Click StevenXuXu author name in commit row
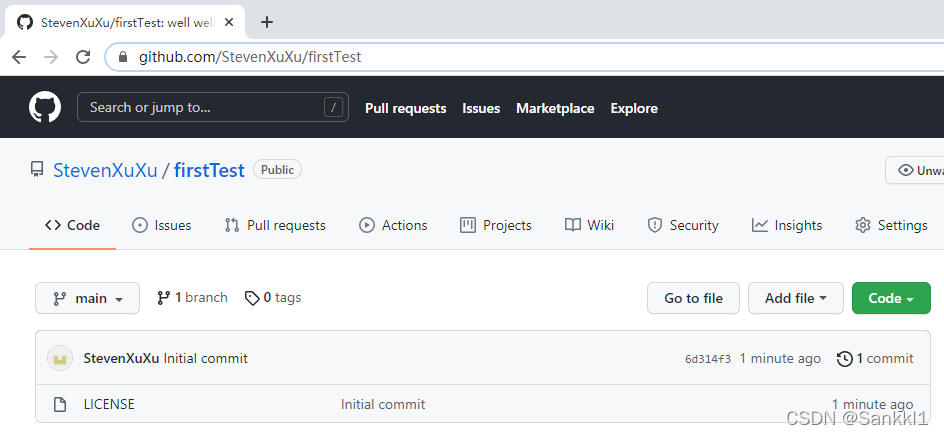The width and height of the screenshot is (944, 435). click(x=122, y=359)
